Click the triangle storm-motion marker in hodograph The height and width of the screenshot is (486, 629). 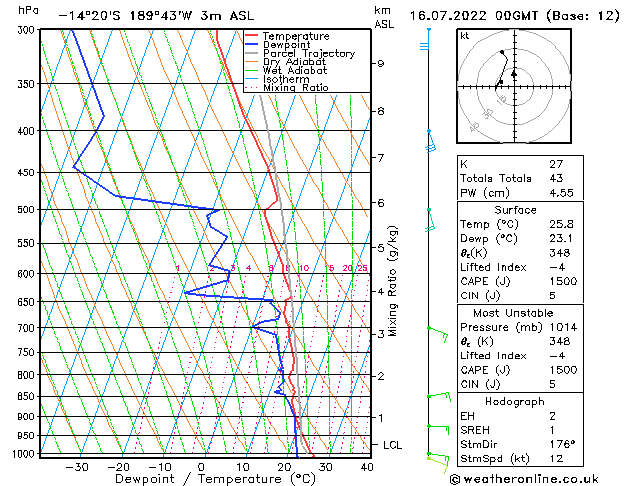[x=514, y=74]
